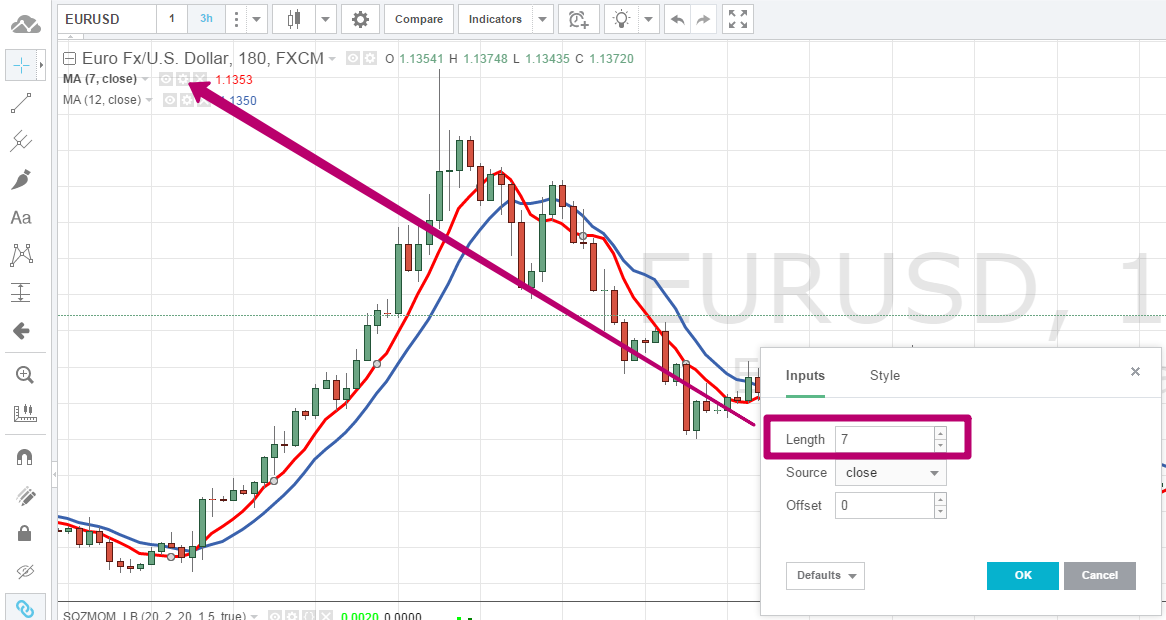The image size is (1166, 620).
Task: Toggle the sync drawings link icon
Action: pos(25,609)
